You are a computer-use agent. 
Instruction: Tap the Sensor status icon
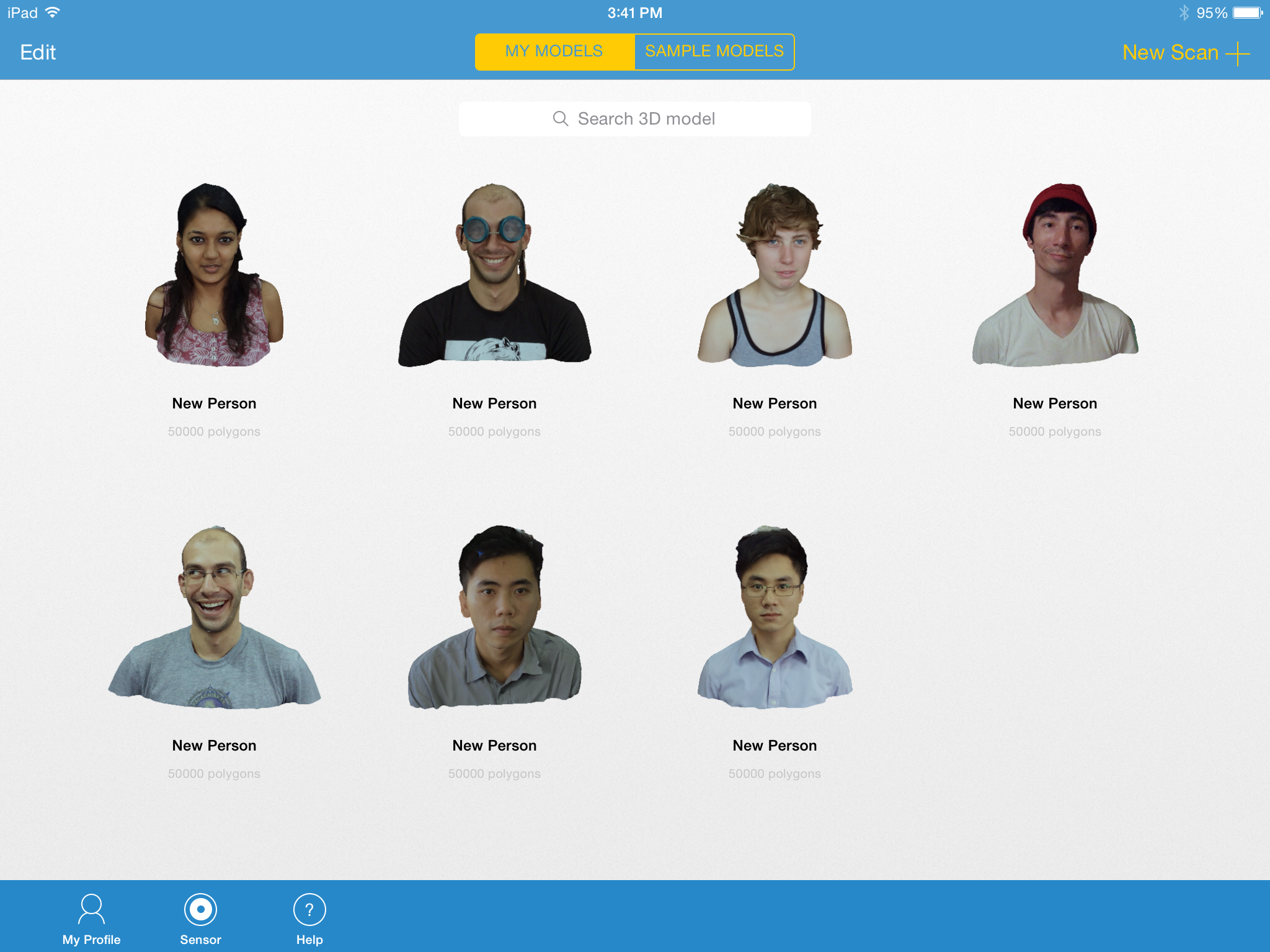point(200,910)
